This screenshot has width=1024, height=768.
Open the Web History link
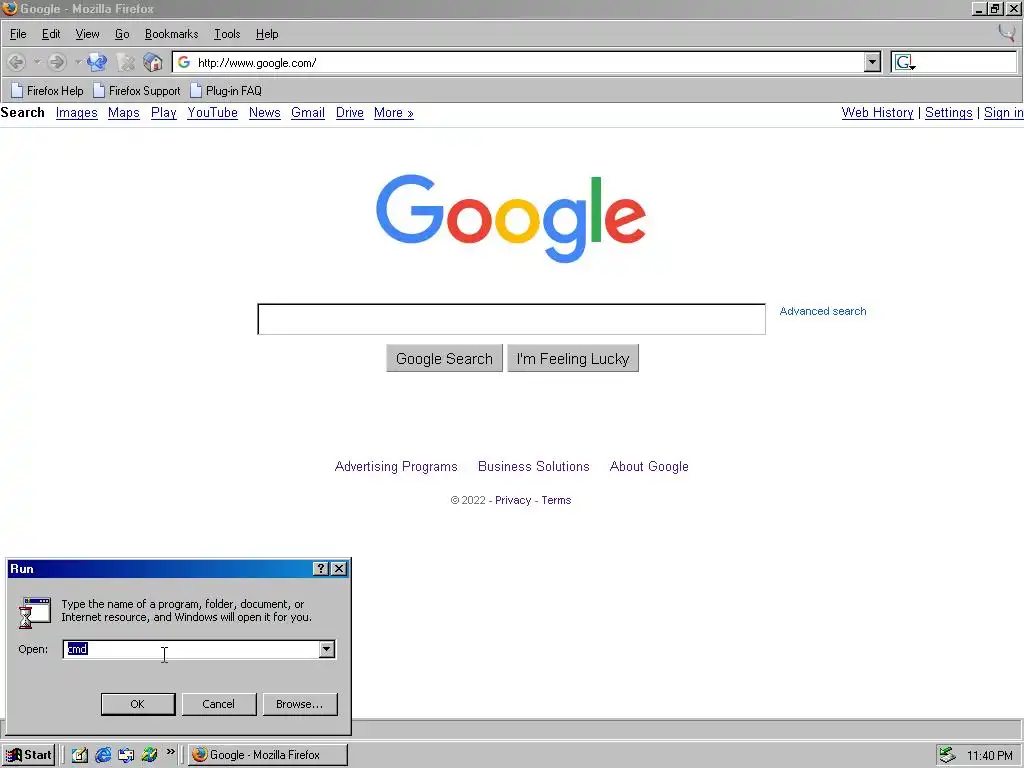click(877, 113)
